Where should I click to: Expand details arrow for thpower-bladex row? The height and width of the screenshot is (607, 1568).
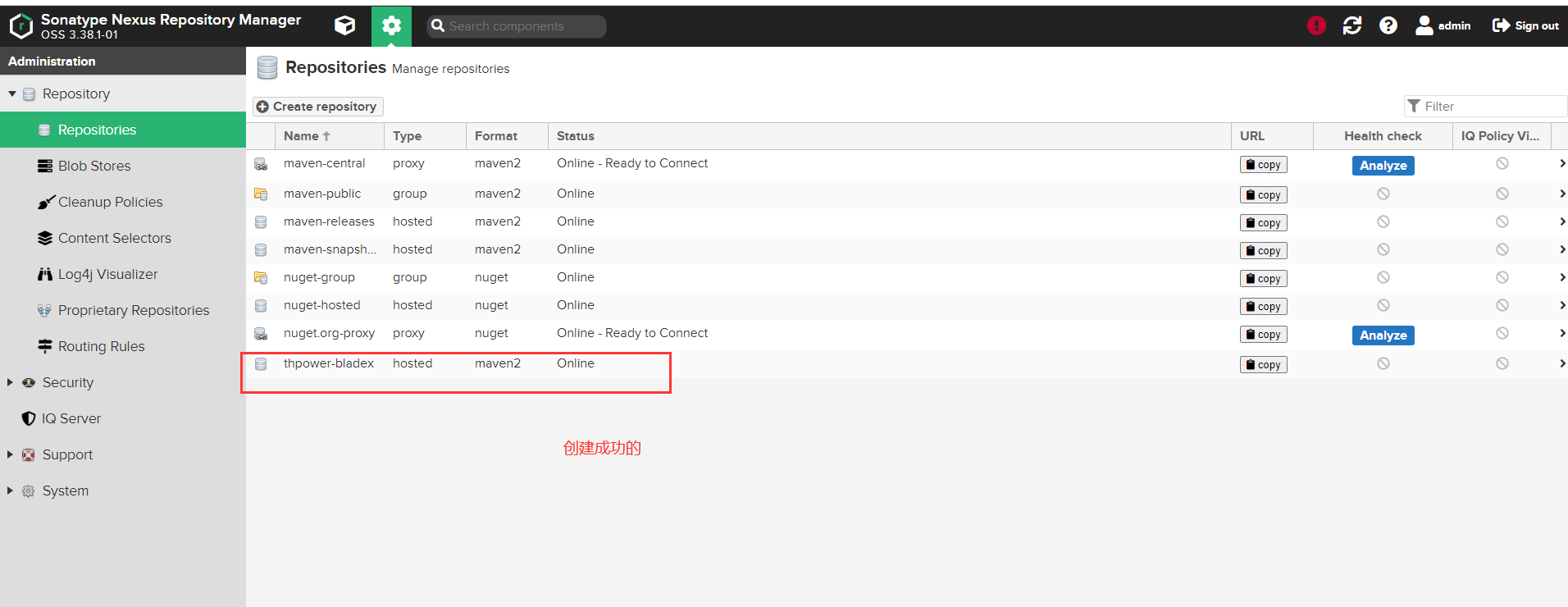tap(1562, 363)
